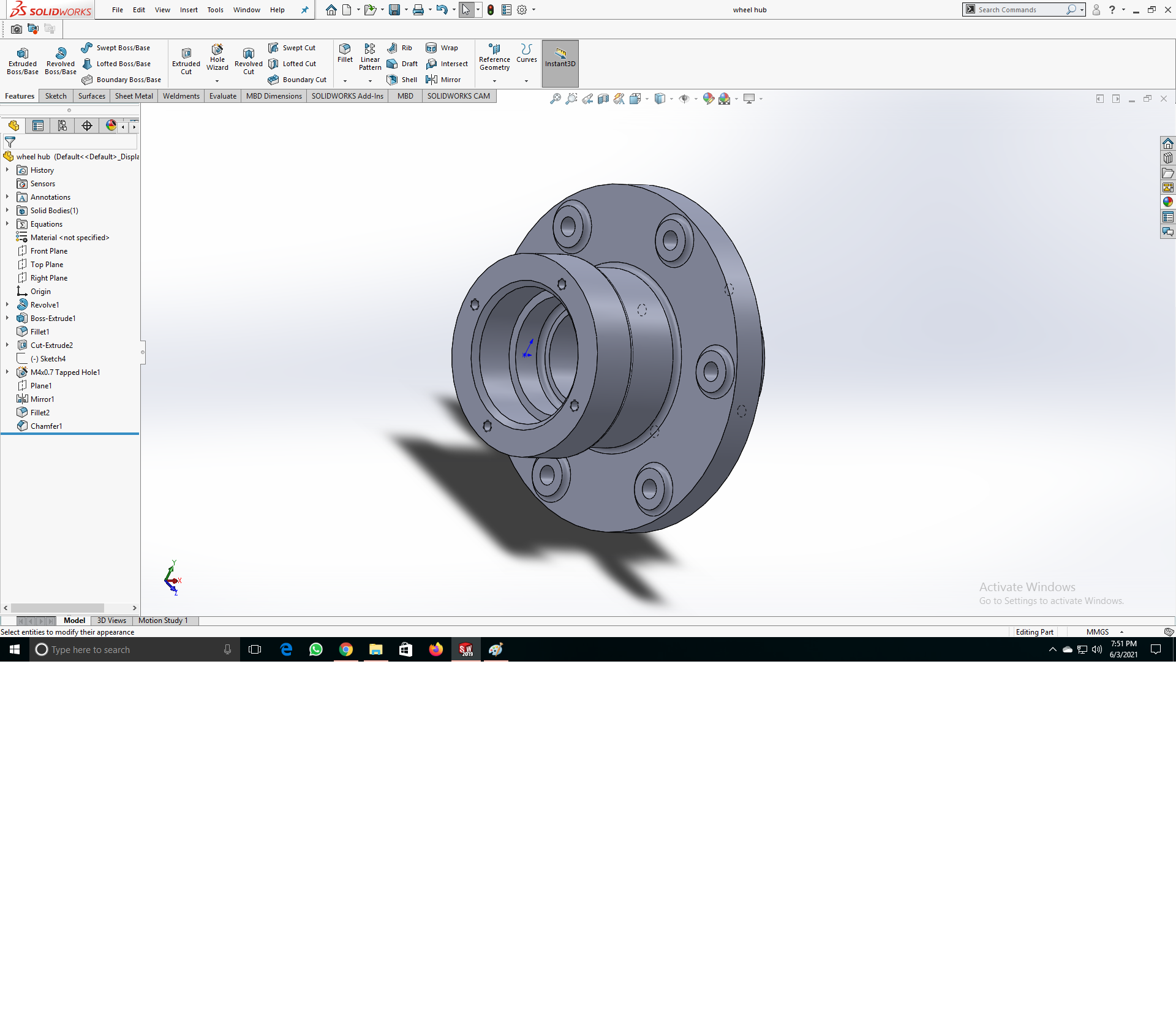Viewport: 1176px width, 1023px height.
Task: Select the Fillet tool
Action: pos(345,53)
